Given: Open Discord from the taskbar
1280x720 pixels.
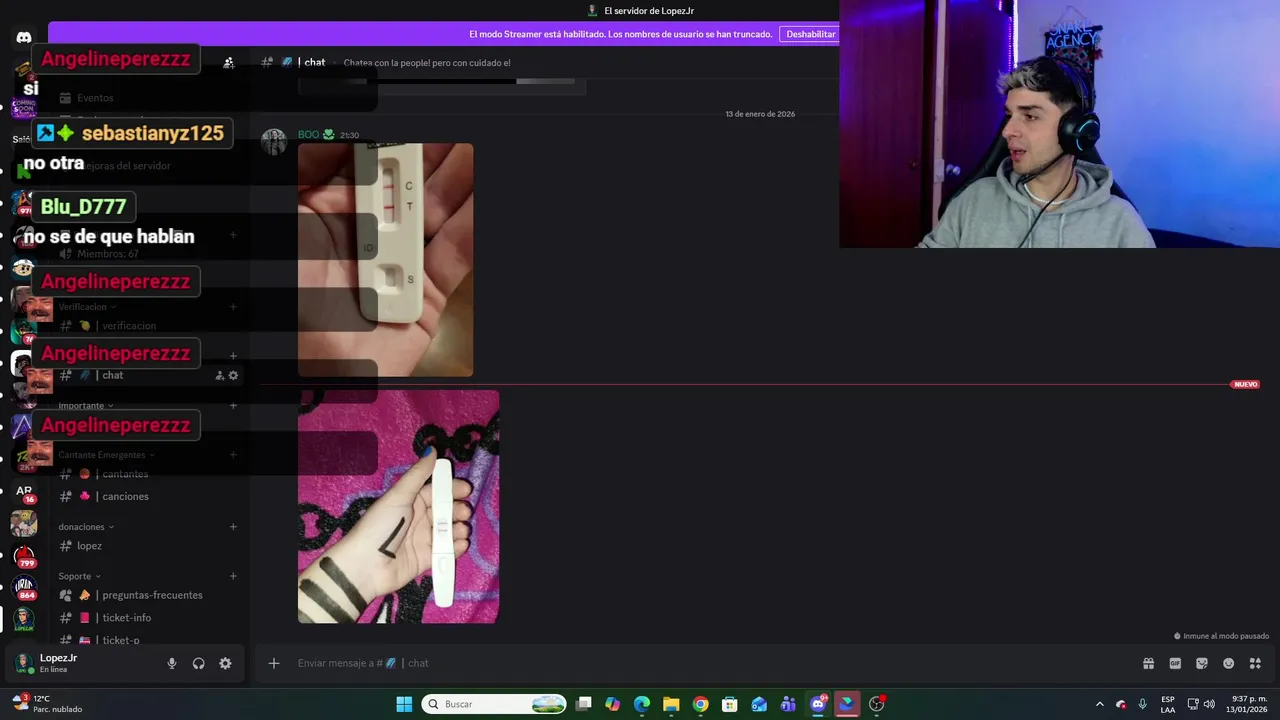Looking at the screenshot, I should click(818, 704).
